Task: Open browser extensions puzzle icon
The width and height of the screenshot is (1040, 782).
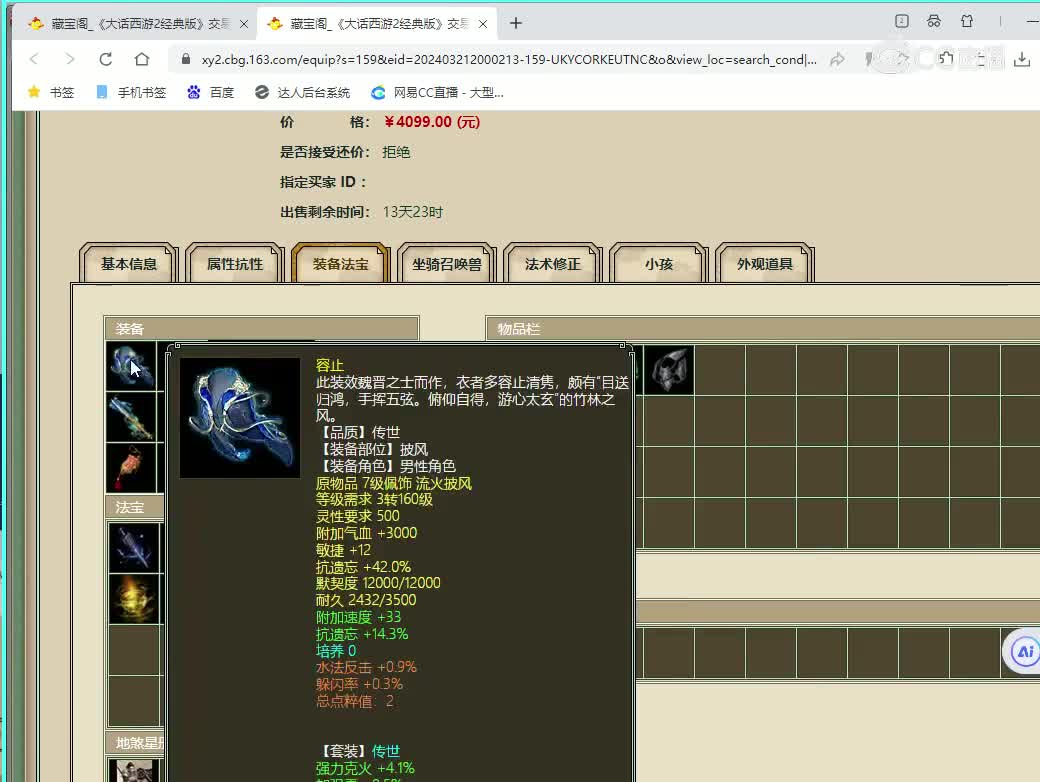Action: click(946, 59)
